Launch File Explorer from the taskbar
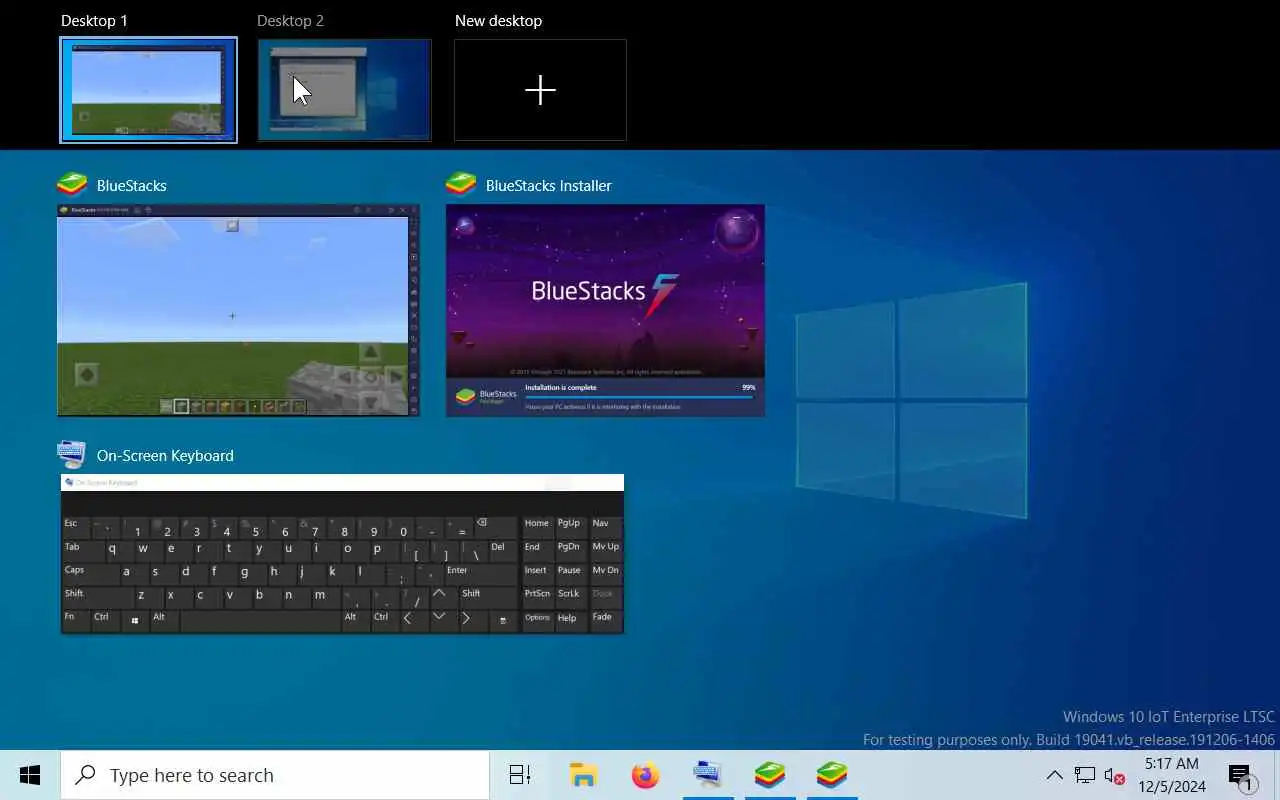 click(x=583, y=775)
